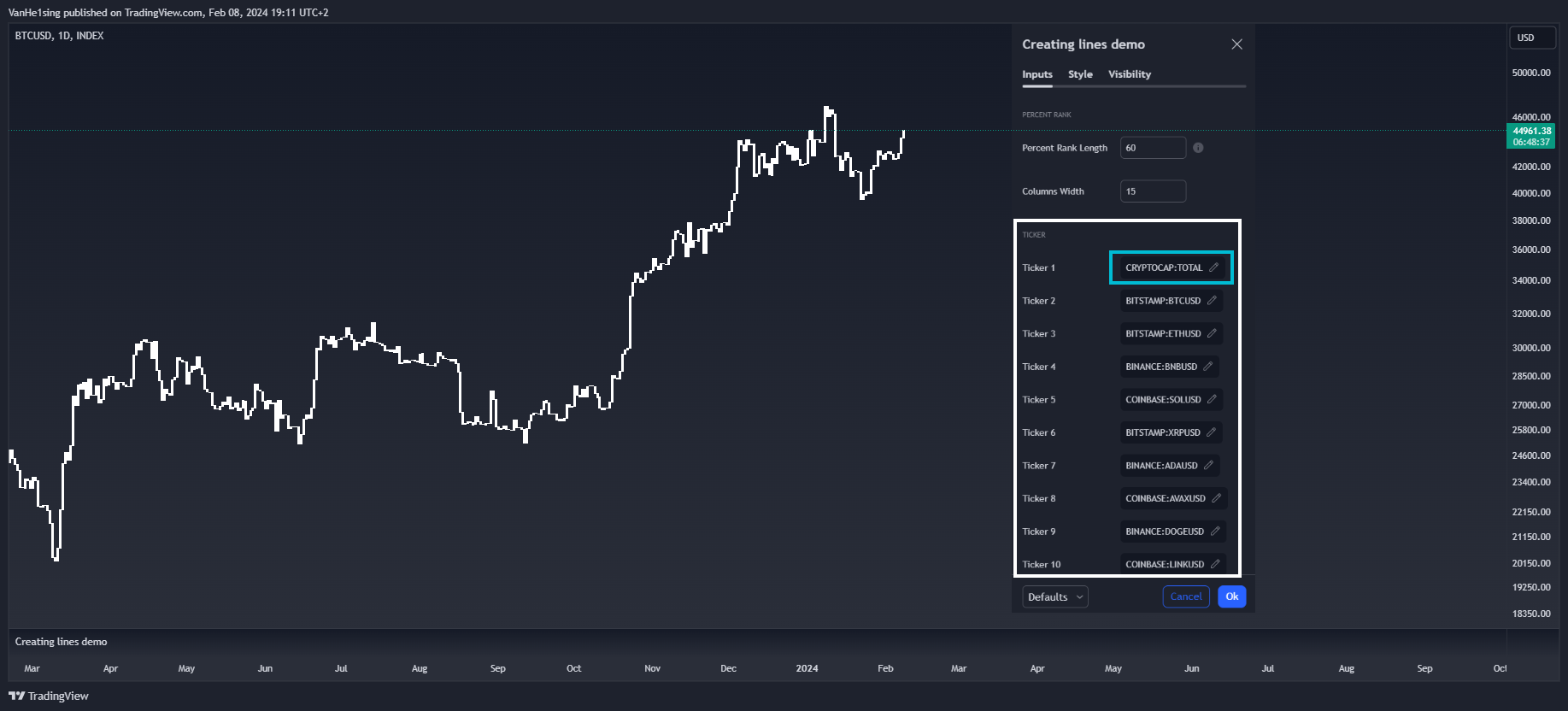Image resolution: width=1568 pixels, height=711 pixels.
Task: Edit Ticker 3 BITSTAMP:ETHUSD pencil icon
Action: tap(1212, 333)
